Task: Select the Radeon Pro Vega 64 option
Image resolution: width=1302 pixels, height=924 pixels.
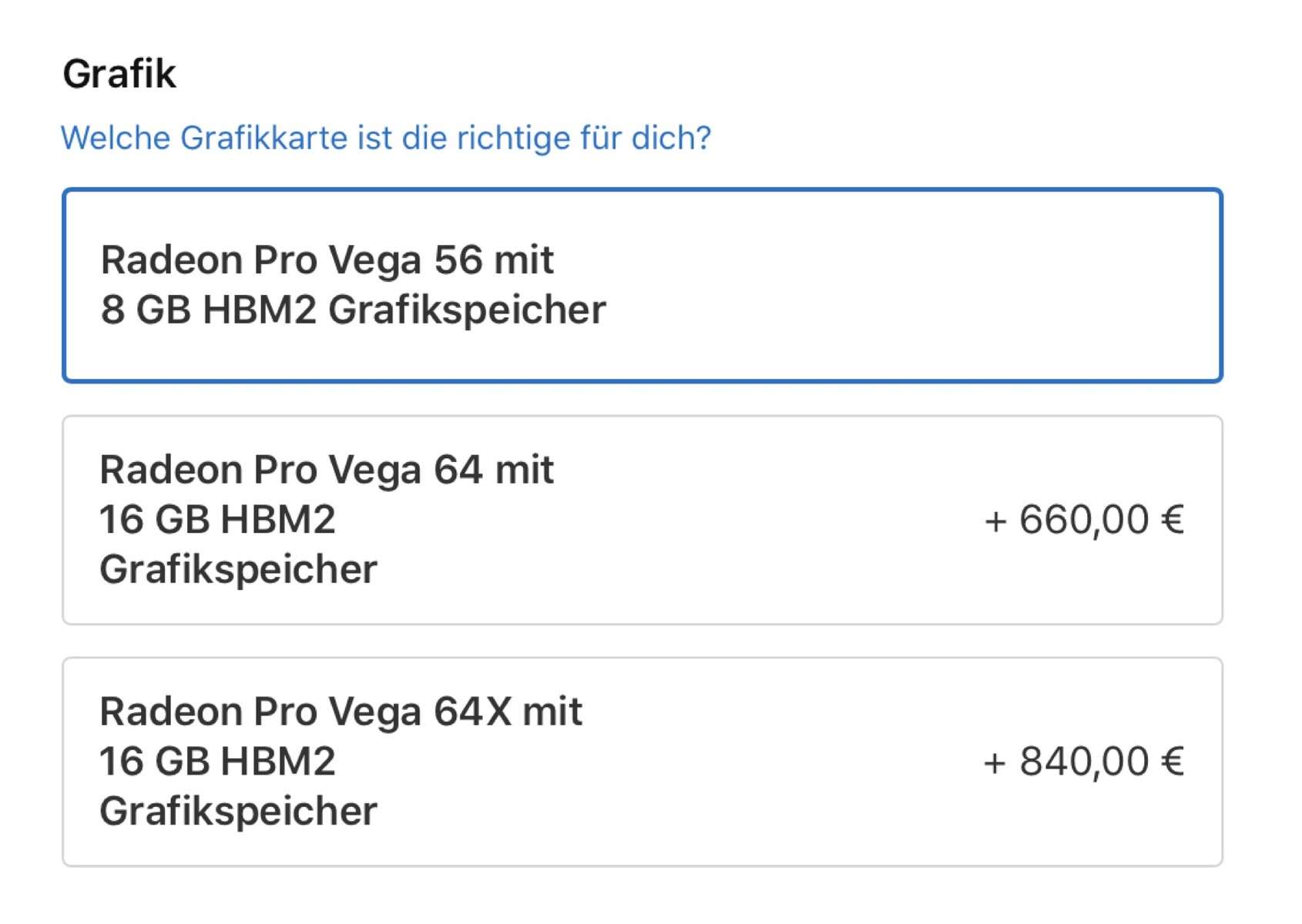Action: pyautogui.click(x=641, y=520)
